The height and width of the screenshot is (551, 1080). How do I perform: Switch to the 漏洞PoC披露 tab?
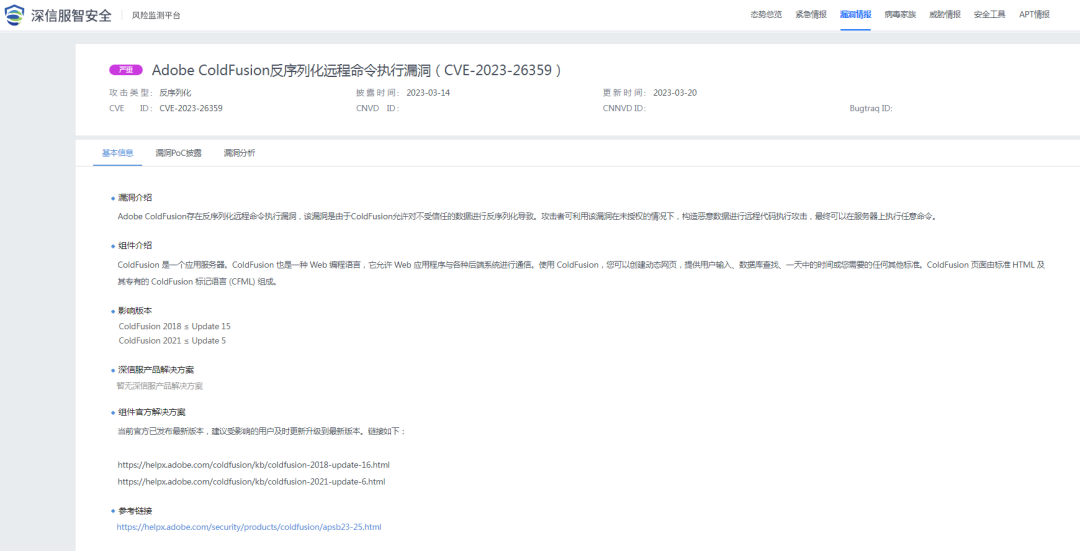coord(178,153)
